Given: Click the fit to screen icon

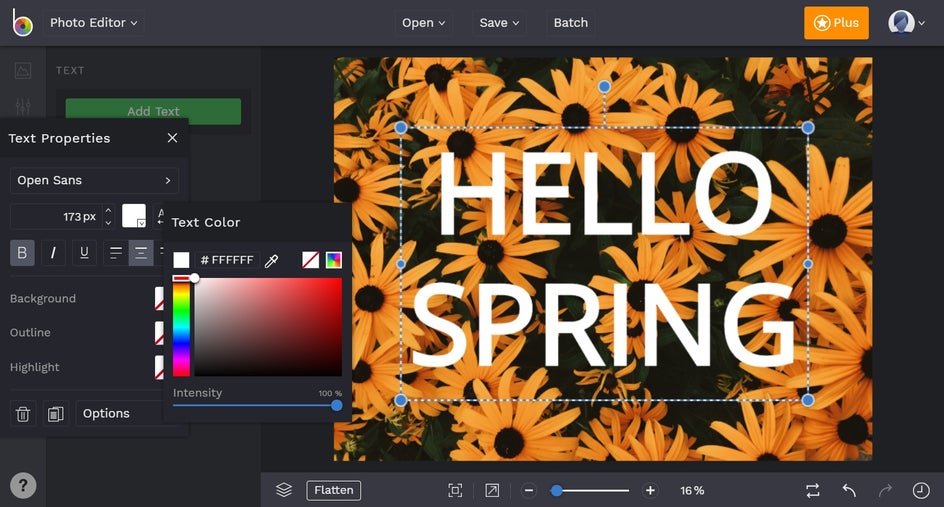Looking at the screenshot, I should pyautogui.click(x=456, y=490).
